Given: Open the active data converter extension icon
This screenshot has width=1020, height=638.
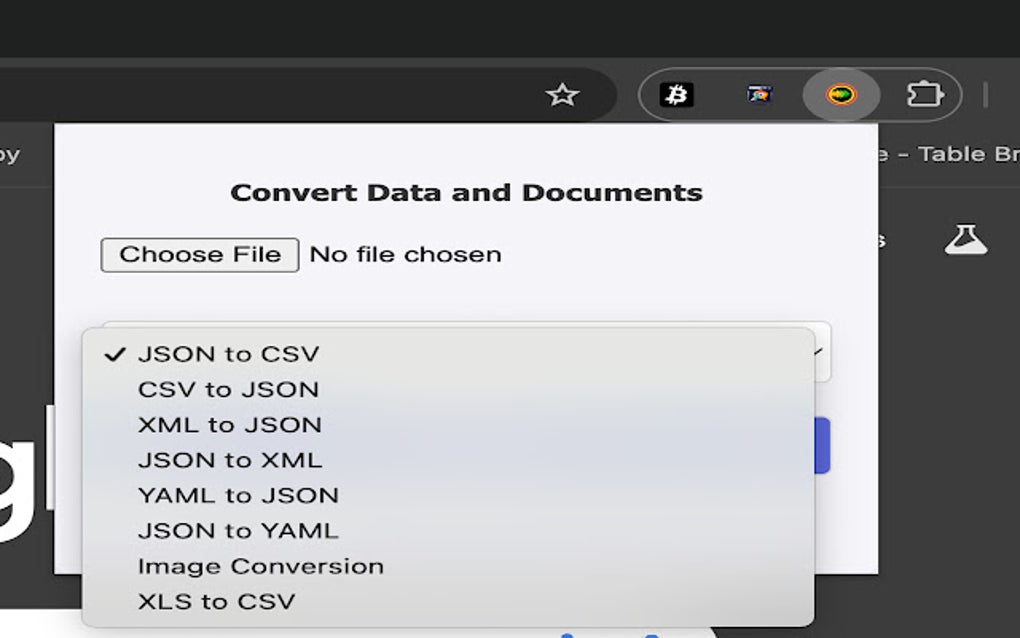Looking at the screenshot, I should [x=841, y=93].
